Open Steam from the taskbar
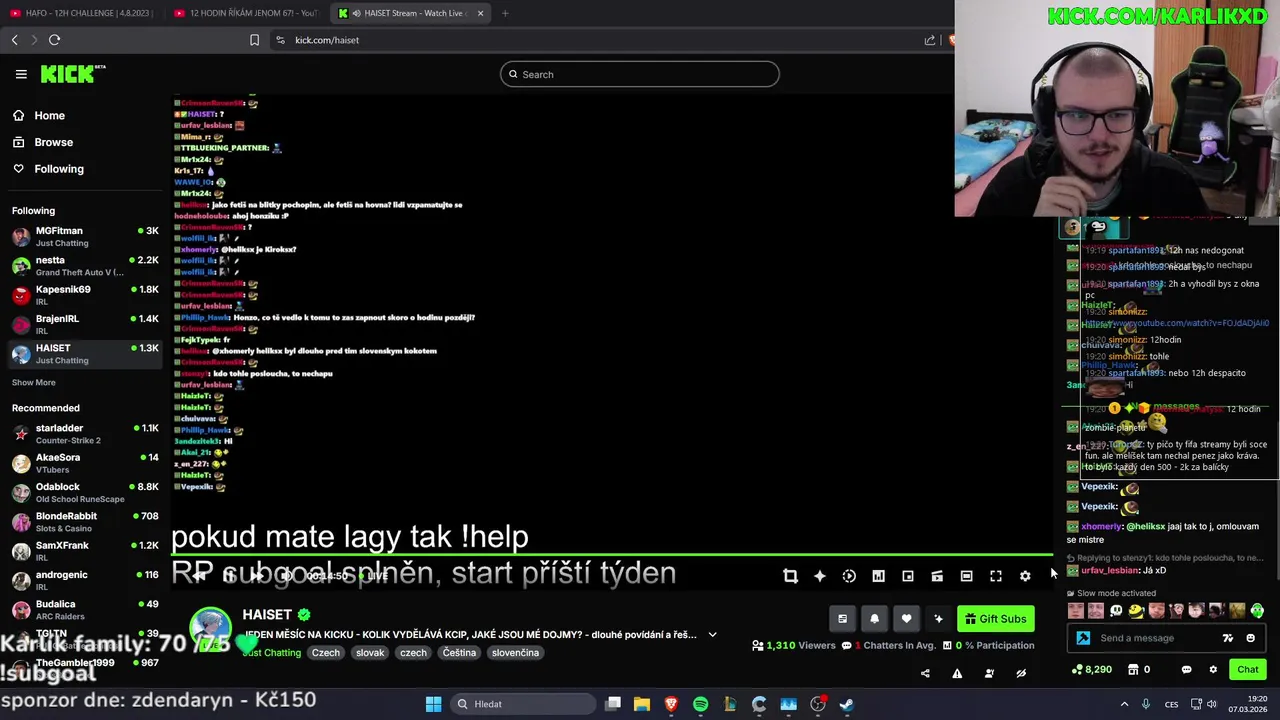 [847, 704]
